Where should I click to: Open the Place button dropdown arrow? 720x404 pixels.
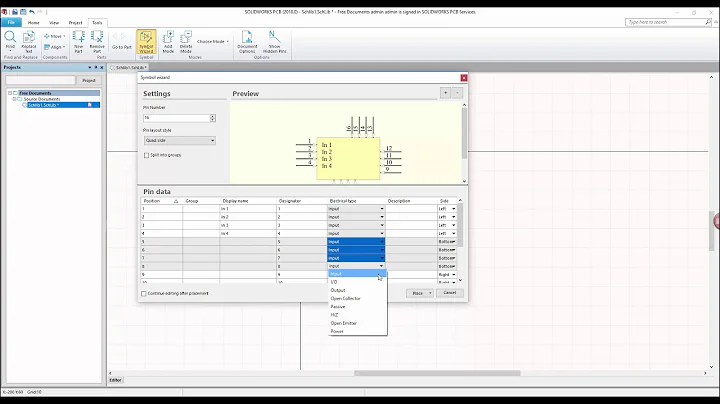coord(430,293)
